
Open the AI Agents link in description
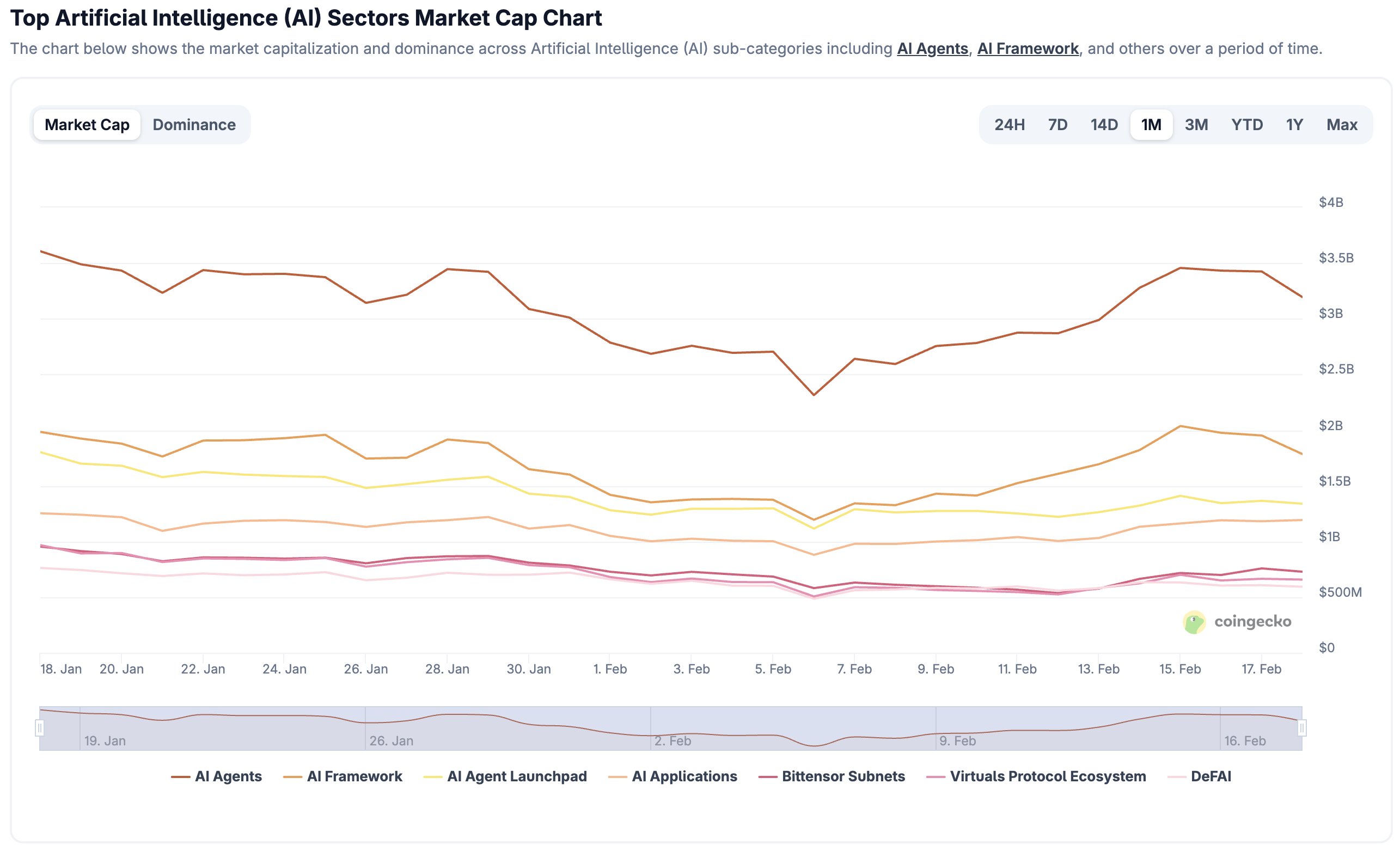(932, 49)
